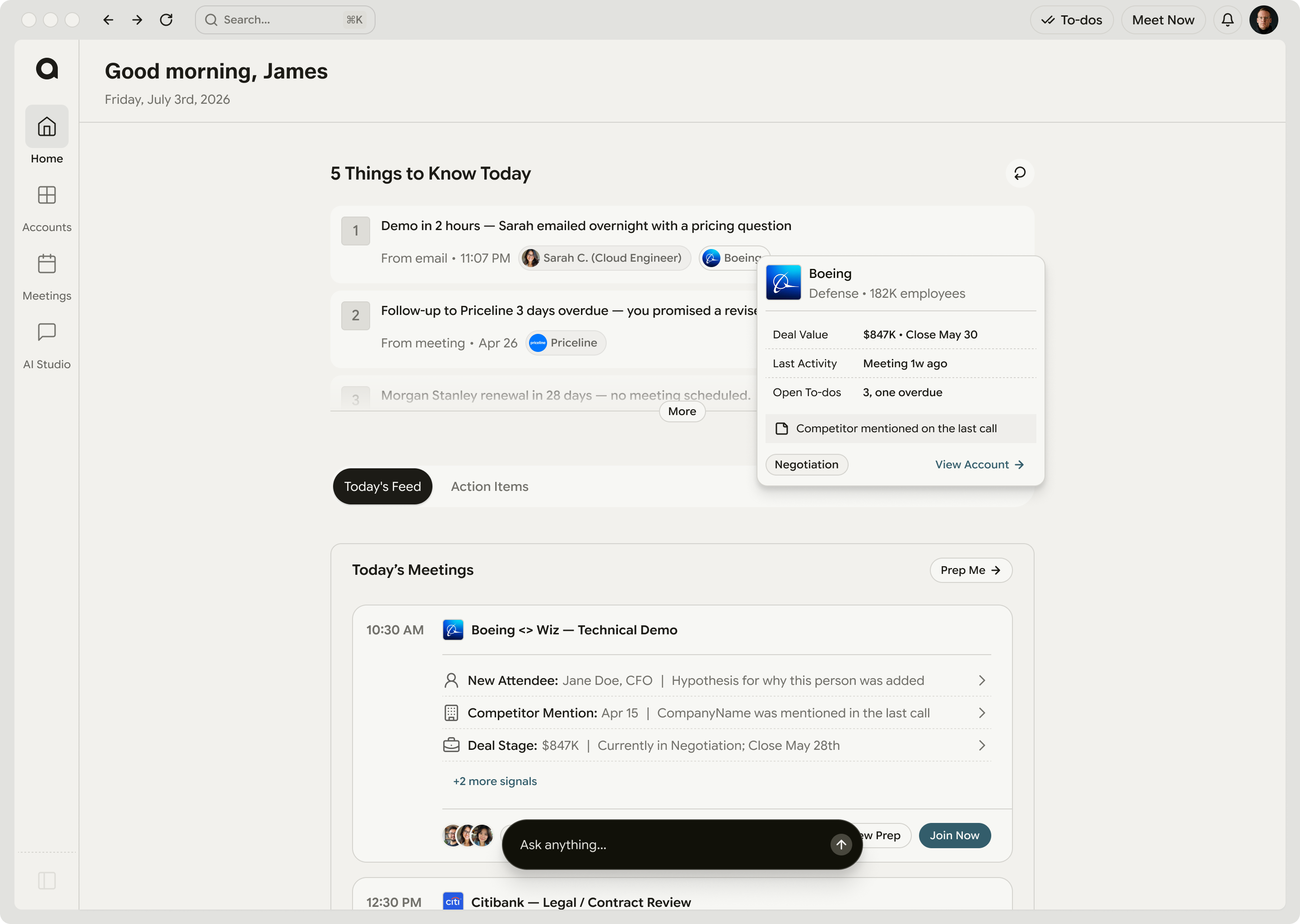Click Last Activity Meeting 1w ago row

[x=901, y=364]
